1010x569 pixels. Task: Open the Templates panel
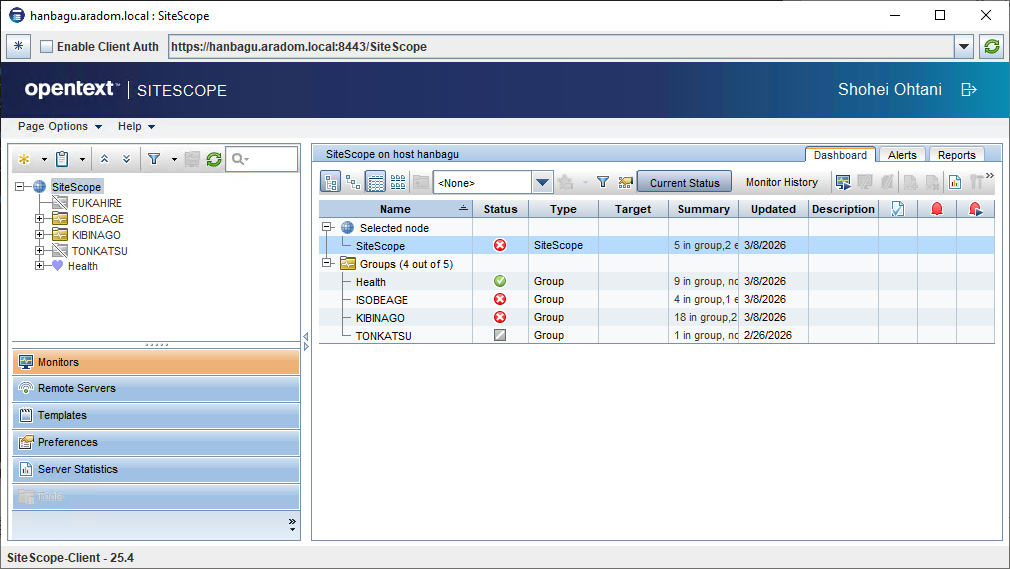(156, 416)
